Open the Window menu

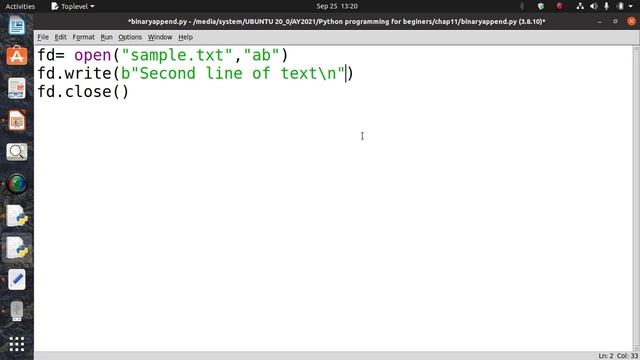pos(160,37)
